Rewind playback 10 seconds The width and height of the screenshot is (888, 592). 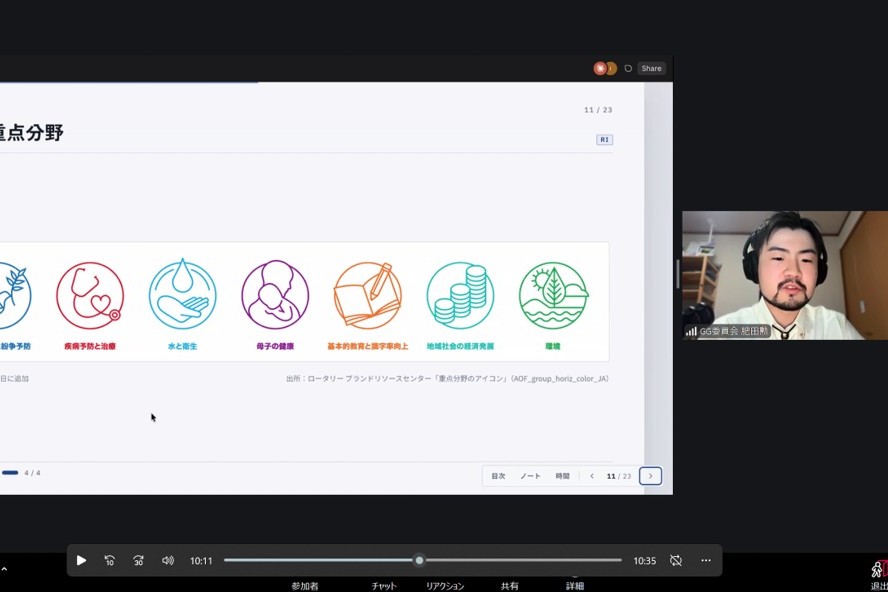110,560
